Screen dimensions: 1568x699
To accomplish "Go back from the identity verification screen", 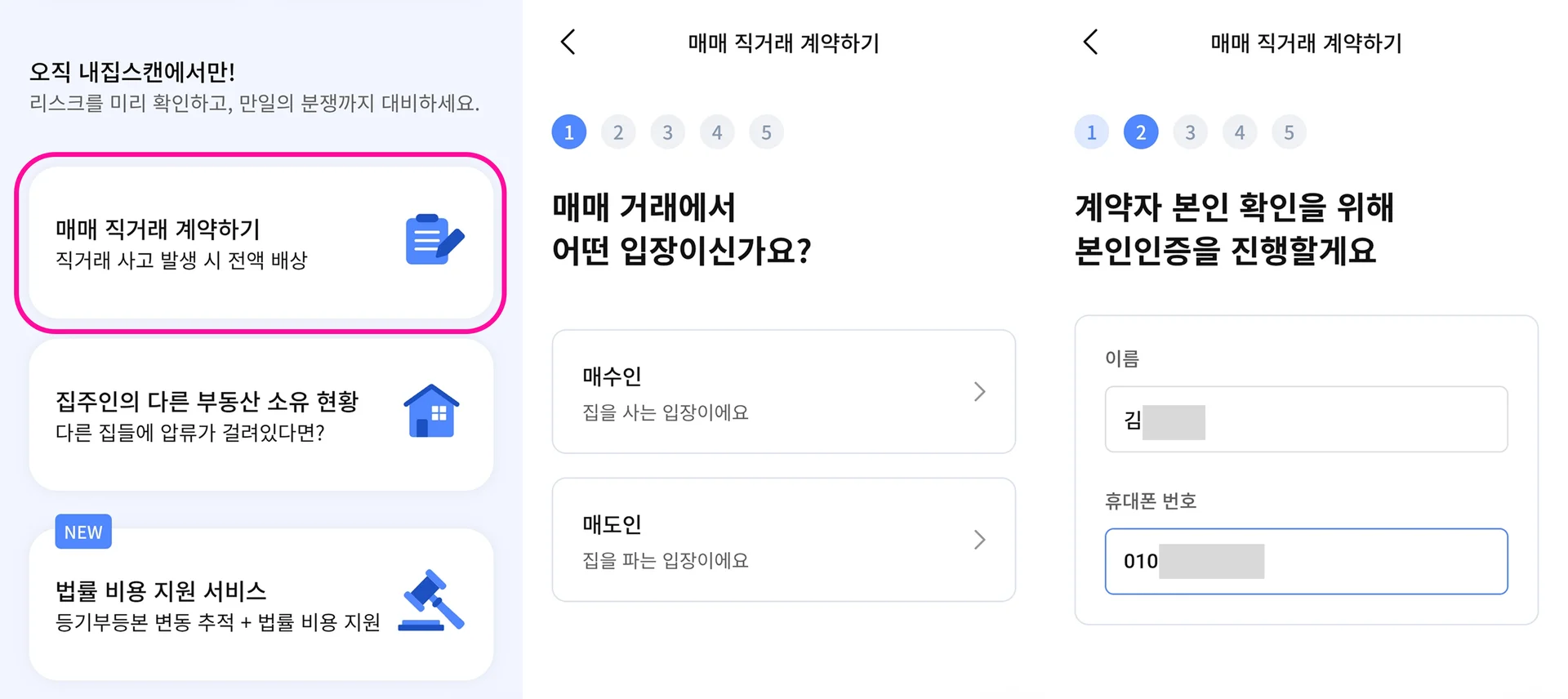I will [1091, 42].
